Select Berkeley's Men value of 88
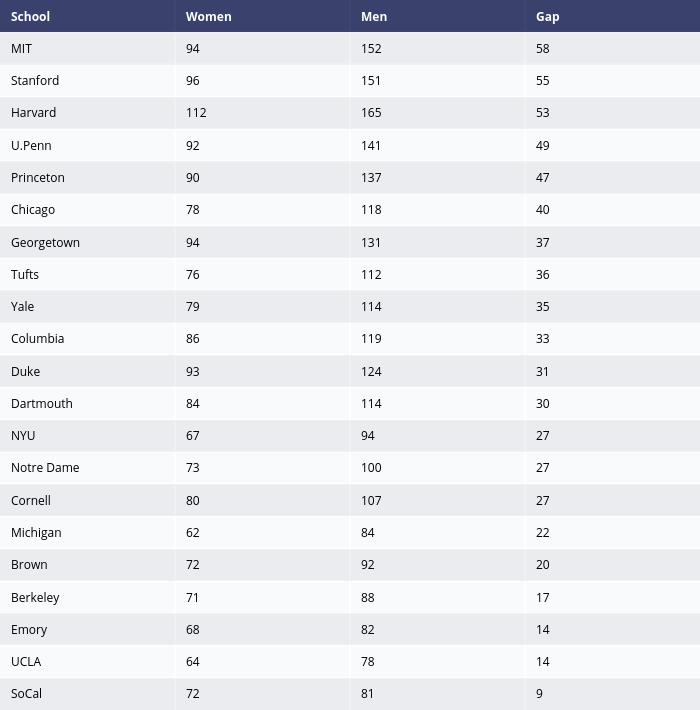Viewport: 700px width, 710px height. 368,597
